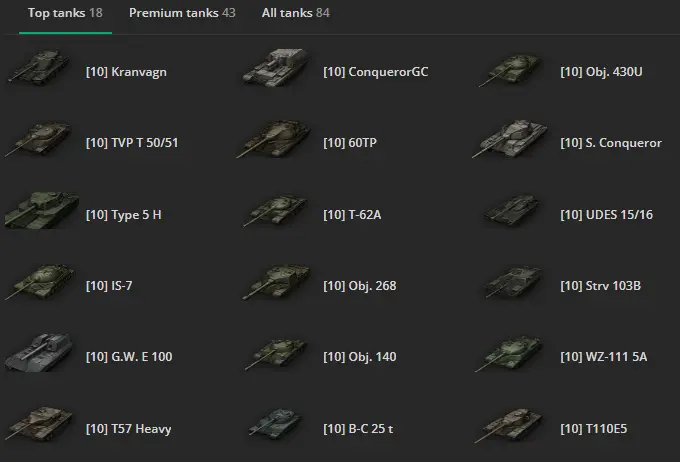The width and height of the screenshot is (680, 462).
Task: Pick the [10] T110E5 label
Action: (x=594, y=429)
